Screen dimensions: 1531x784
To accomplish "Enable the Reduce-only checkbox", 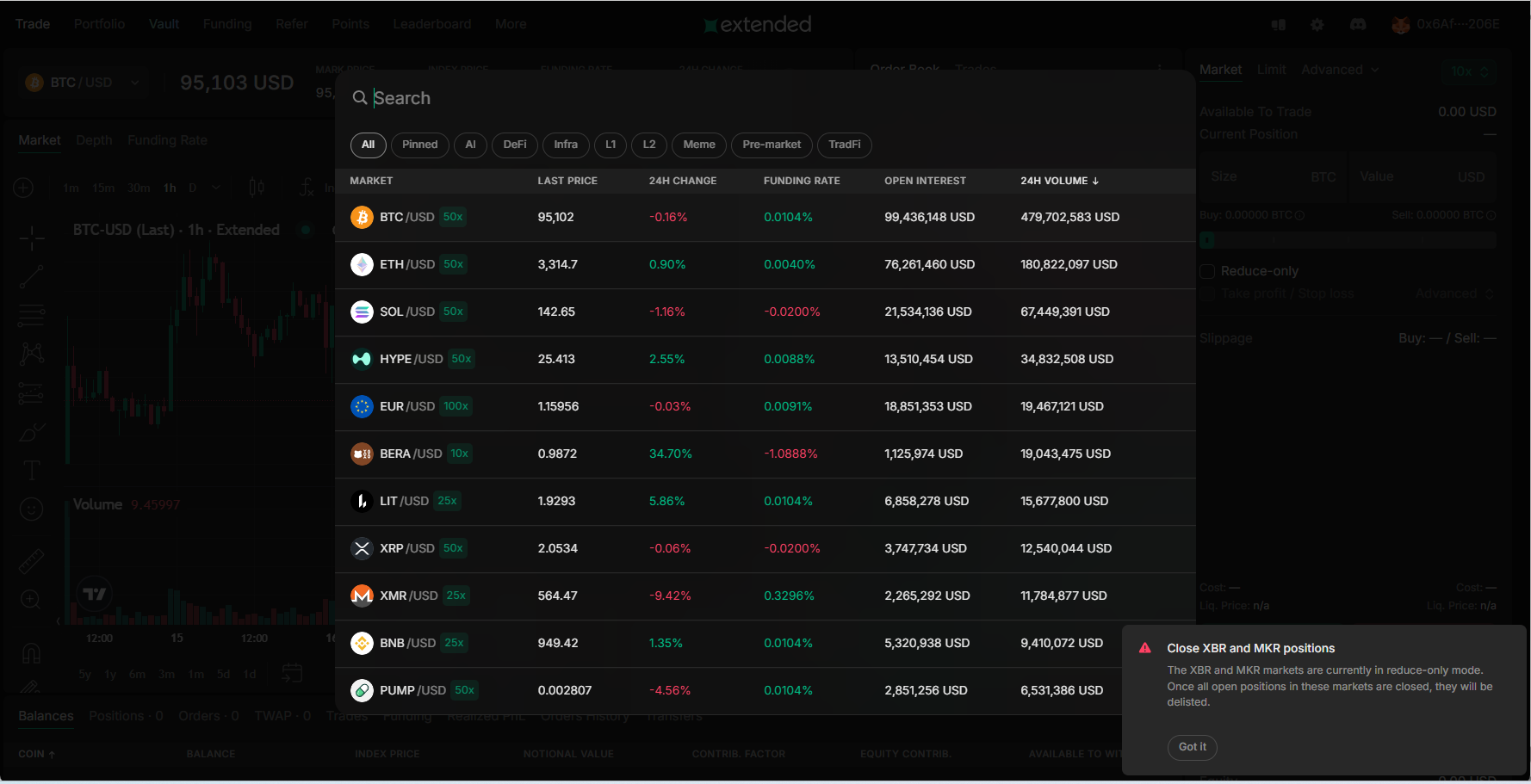I will [x=1207, y=271].
